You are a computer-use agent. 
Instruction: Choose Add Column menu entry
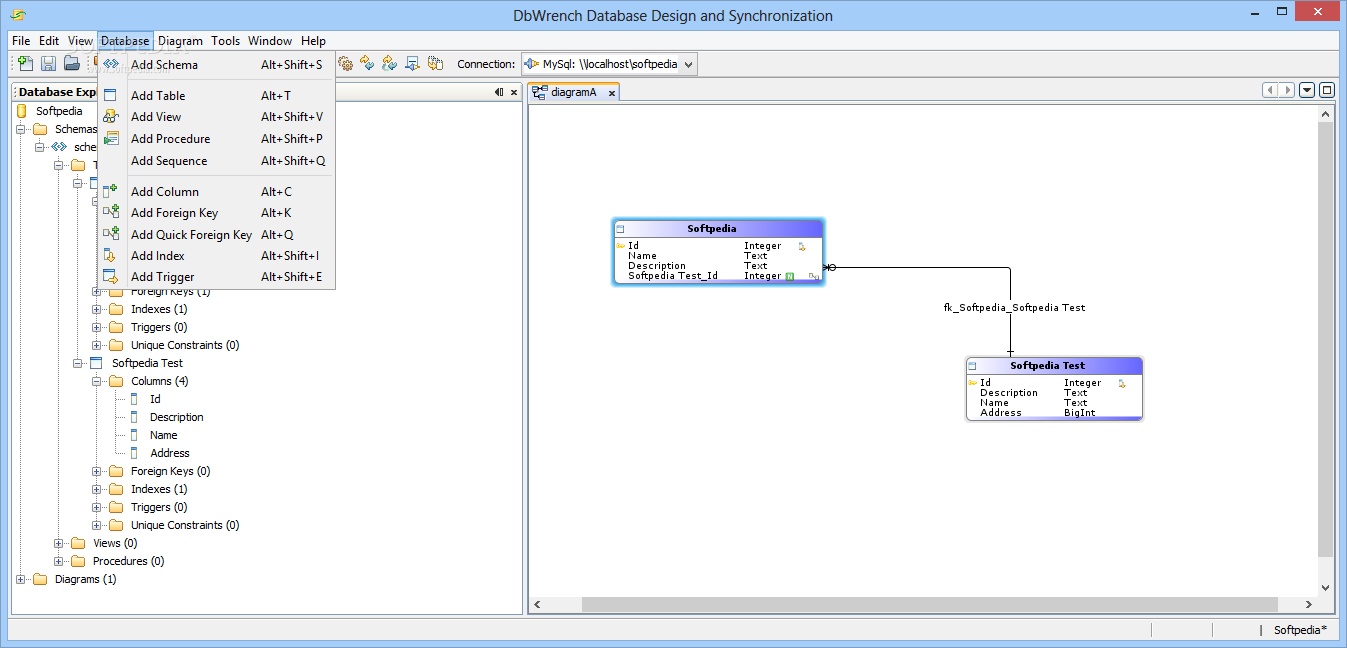point(216,192)
